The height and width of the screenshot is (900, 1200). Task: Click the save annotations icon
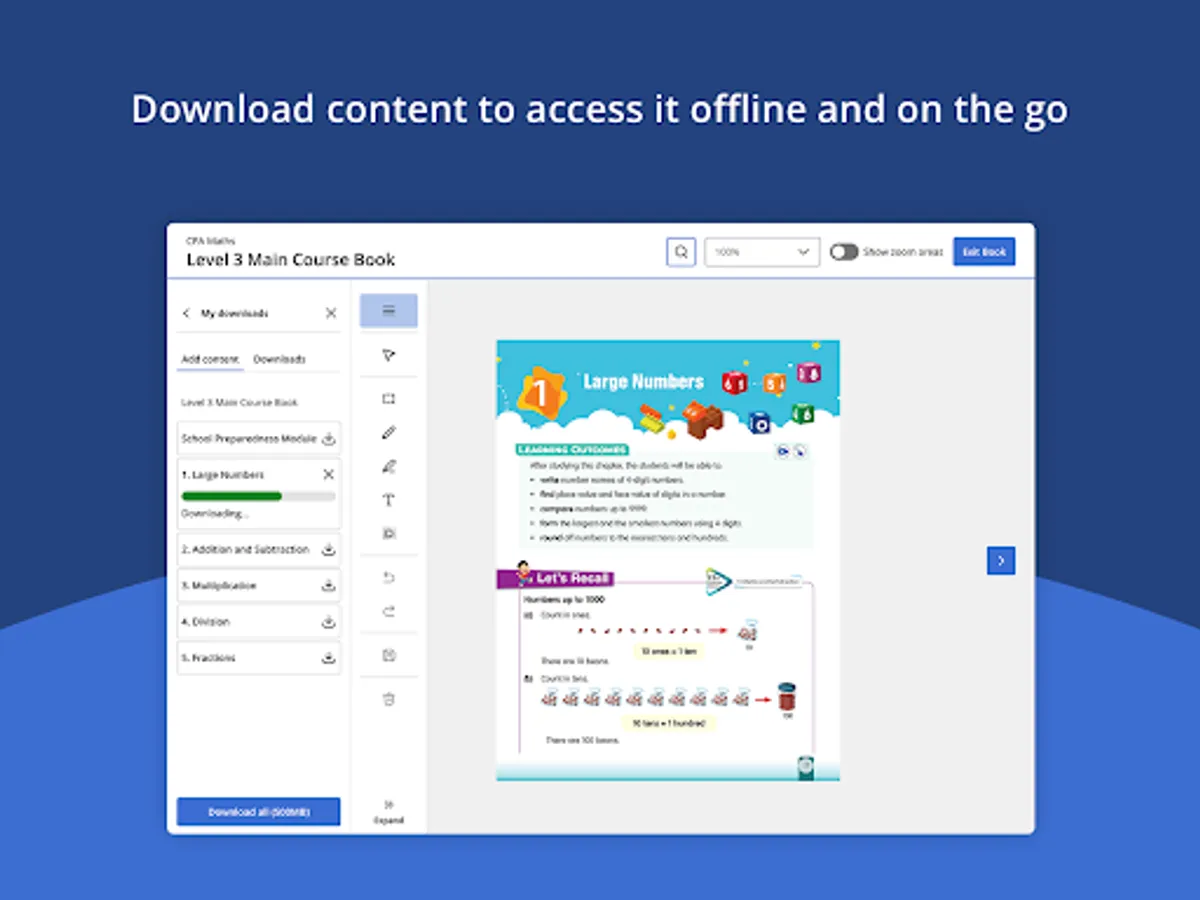click(389, 655)
